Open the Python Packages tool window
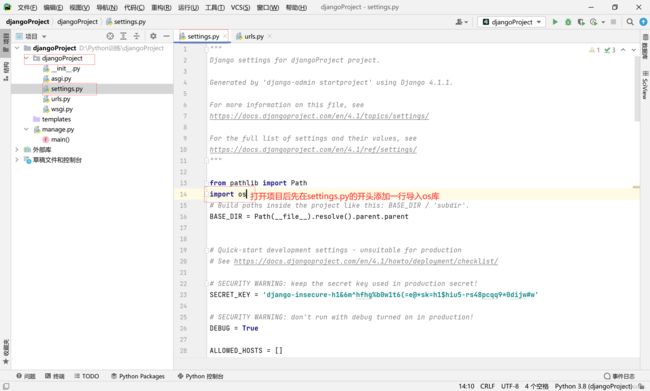This screenshot has height=391, width=650. (x=138, y=376)
